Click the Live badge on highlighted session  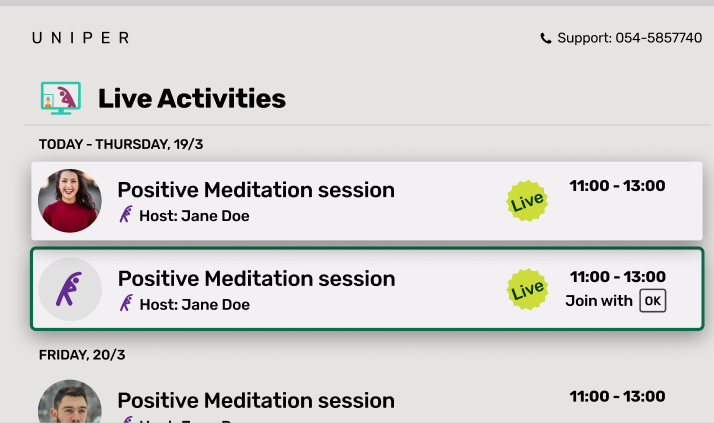pyautogui.click(x=527, y=289)
